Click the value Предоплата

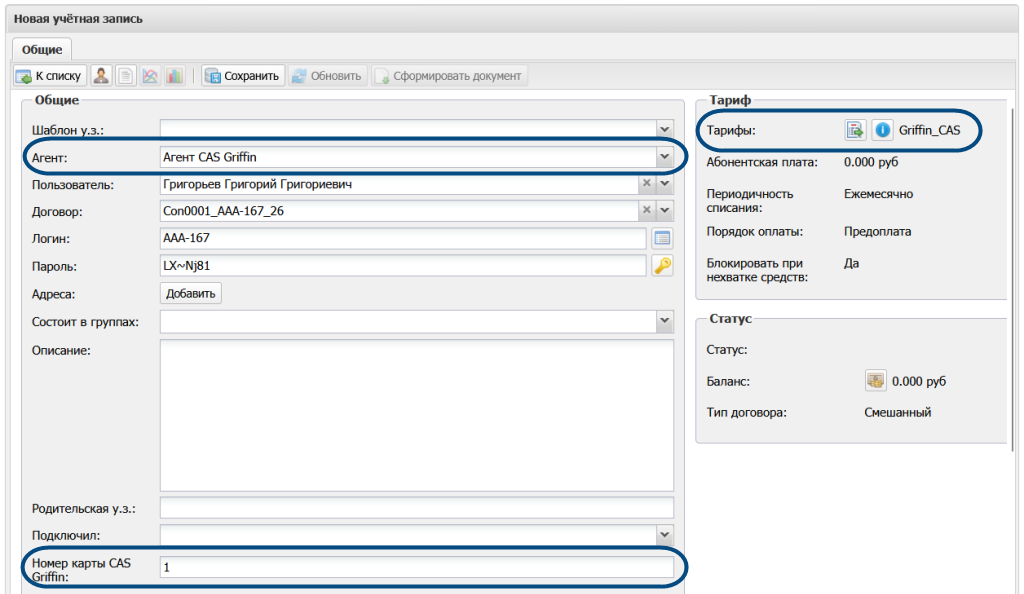[877, 231]
